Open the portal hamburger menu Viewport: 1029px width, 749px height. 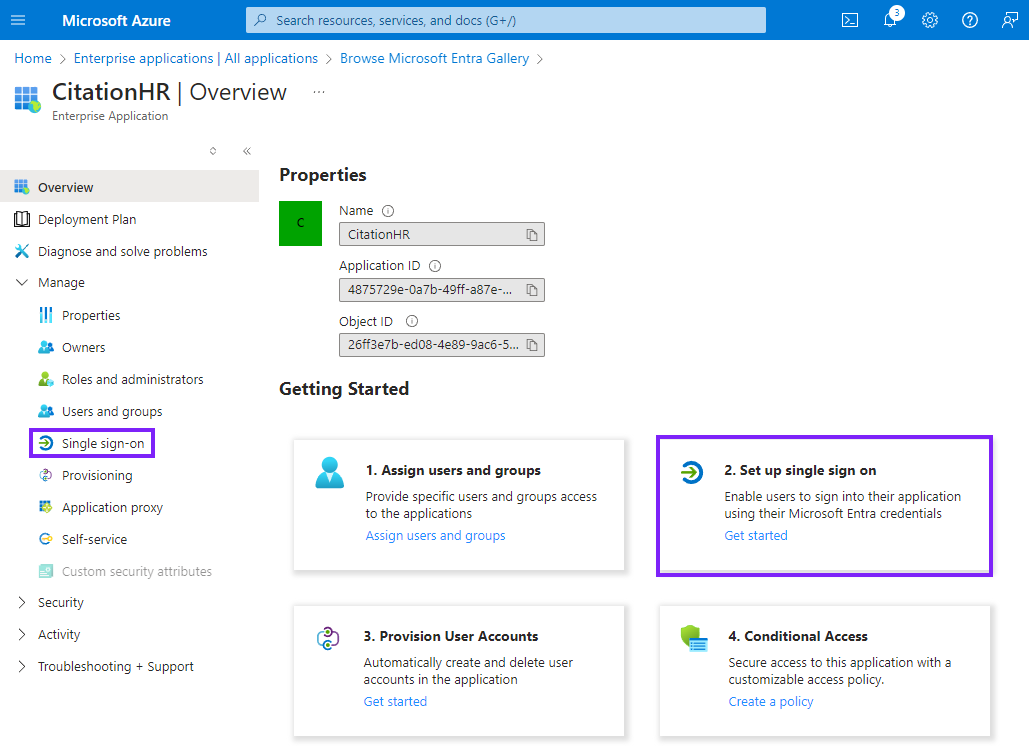coord(18,20)
